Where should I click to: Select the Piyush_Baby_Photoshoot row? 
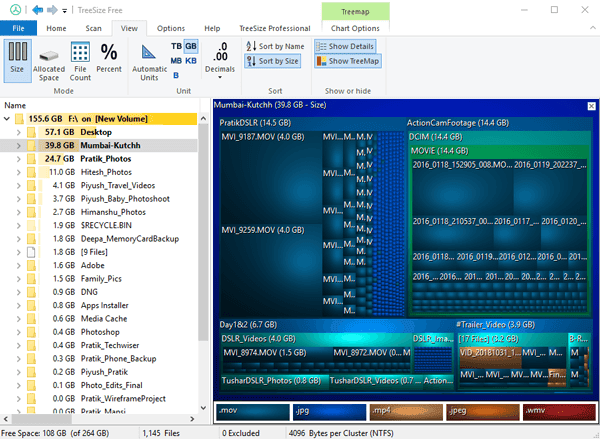pyautogui.click(x=99, y=199)
